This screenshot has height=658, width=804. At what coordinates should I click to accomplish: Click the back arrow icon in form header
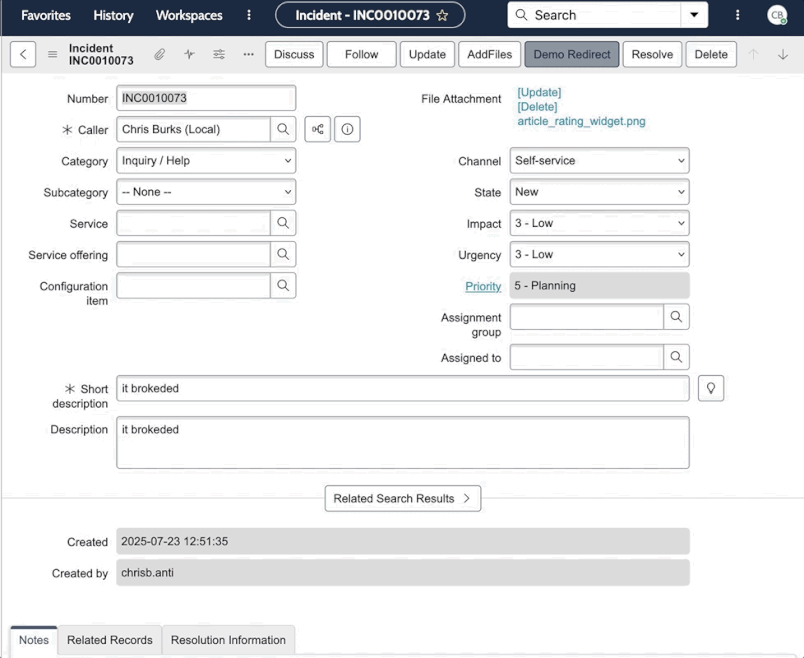point(22,55)
